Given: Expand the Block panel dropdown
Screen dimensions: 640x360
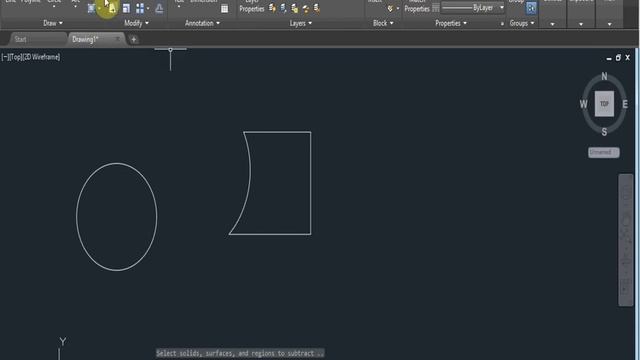Looking at the screenshot, I should tap(383, 23).
